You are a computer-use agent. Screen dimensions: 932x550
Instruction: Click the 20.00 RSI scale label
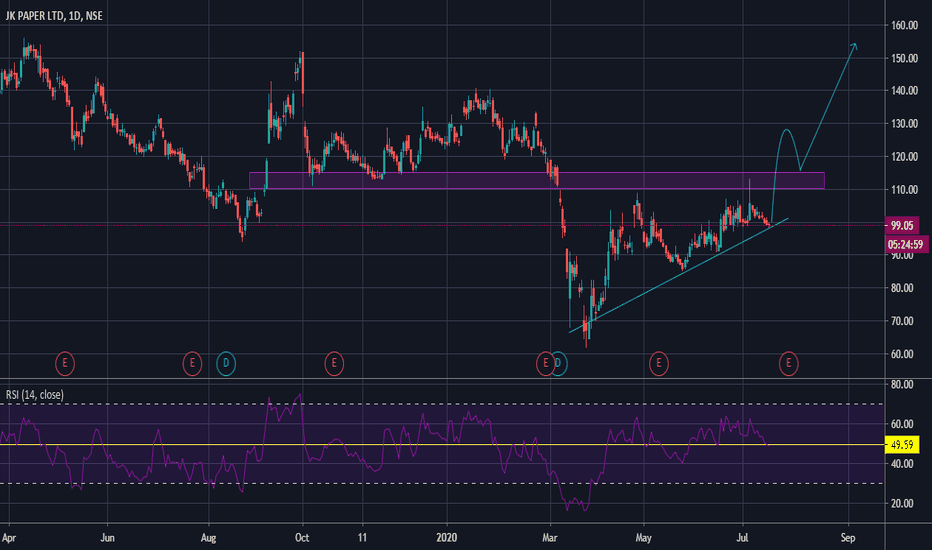(x=902, y=503)
